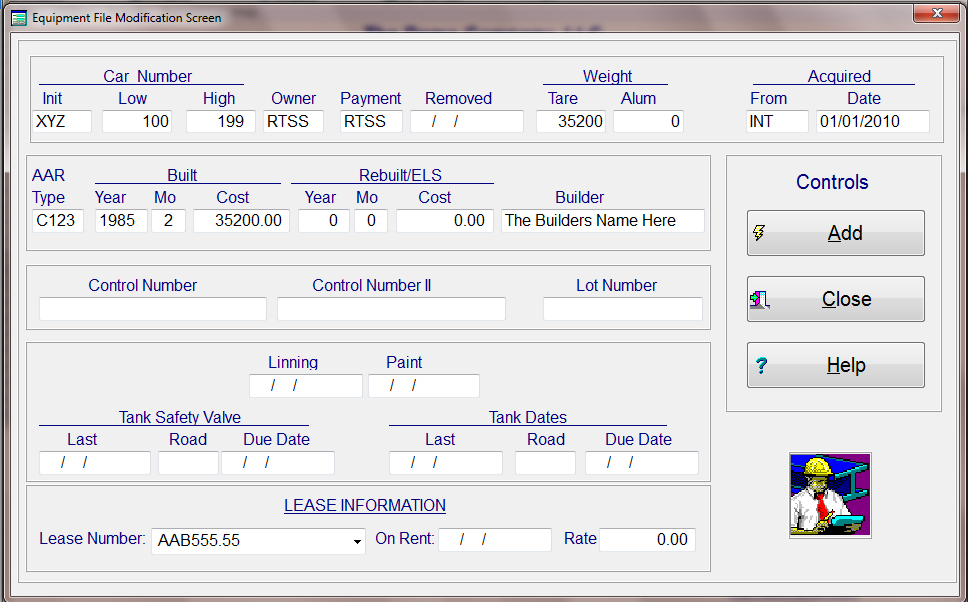968x602 pixels.
Task: Click the Tank Safety Valve heading
Action: pyautogui.click(x=180, y=417)
